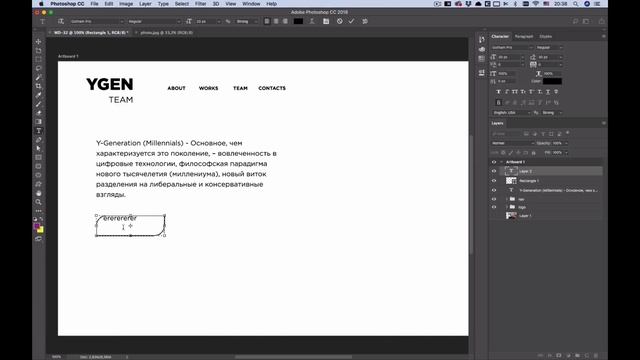The height and width of the screenshot is (360, 640).
Task: Select the Brush tool
Action: point(38,104)
